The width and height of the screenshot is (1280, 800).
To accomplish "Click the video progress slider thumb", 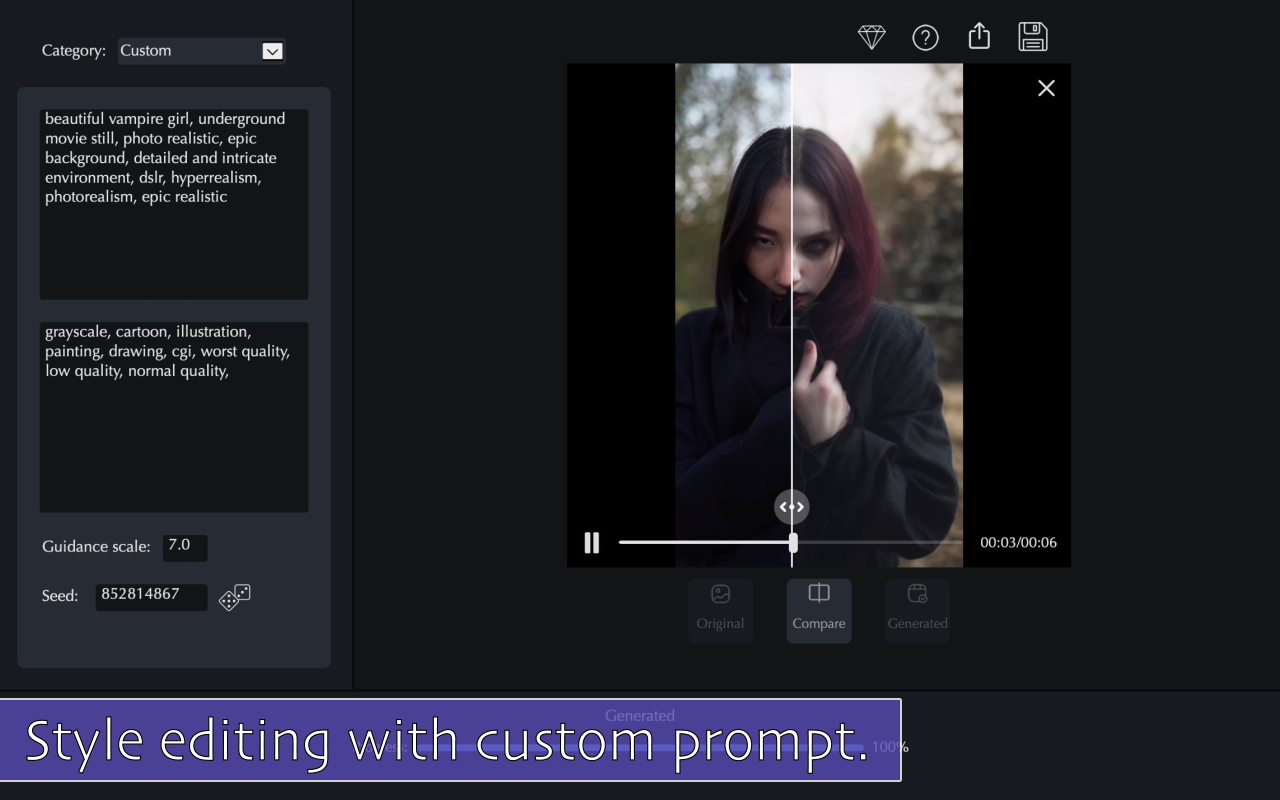I will [x=793, y=543].
